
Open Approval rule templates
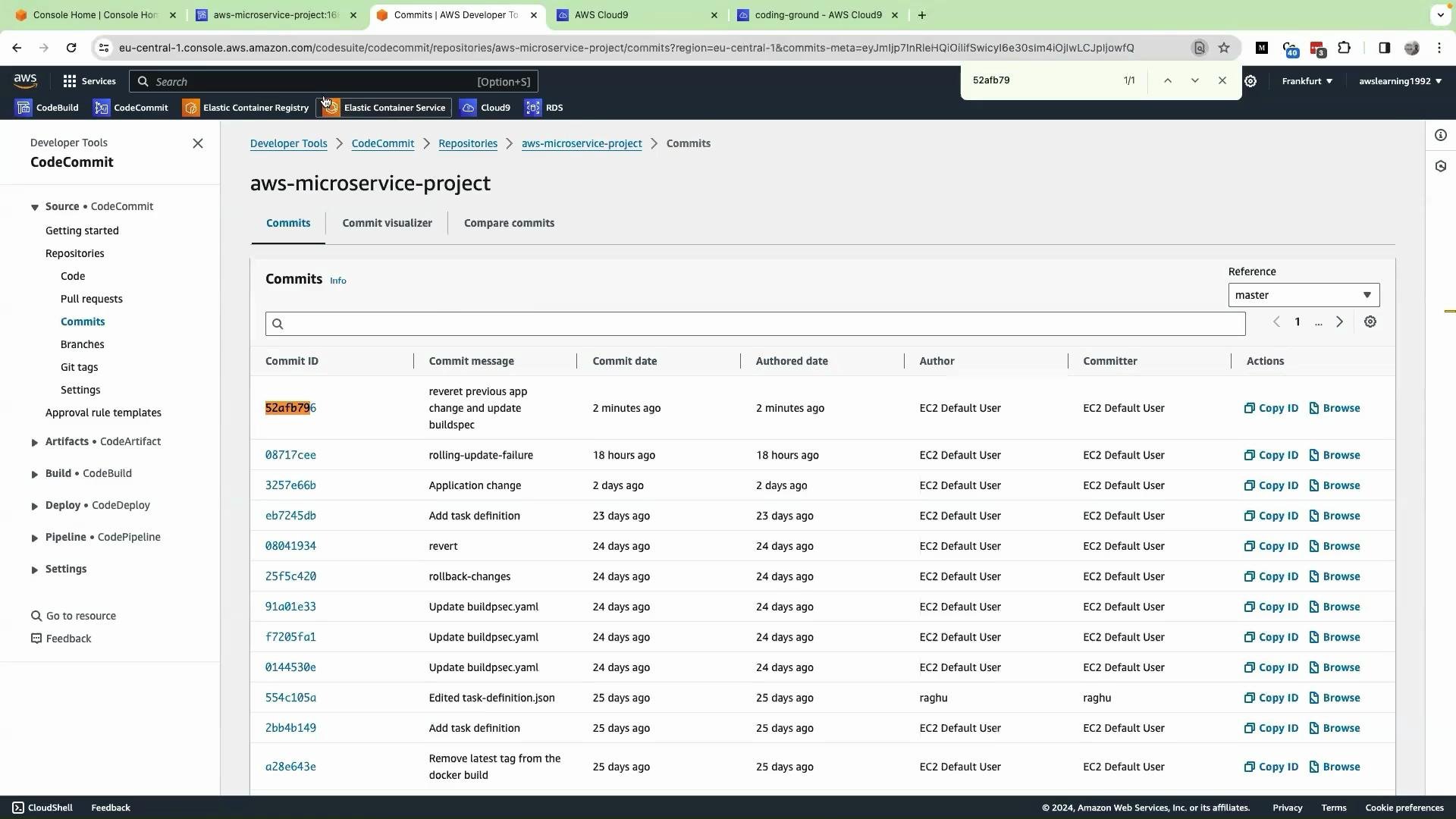pos(103,413)
